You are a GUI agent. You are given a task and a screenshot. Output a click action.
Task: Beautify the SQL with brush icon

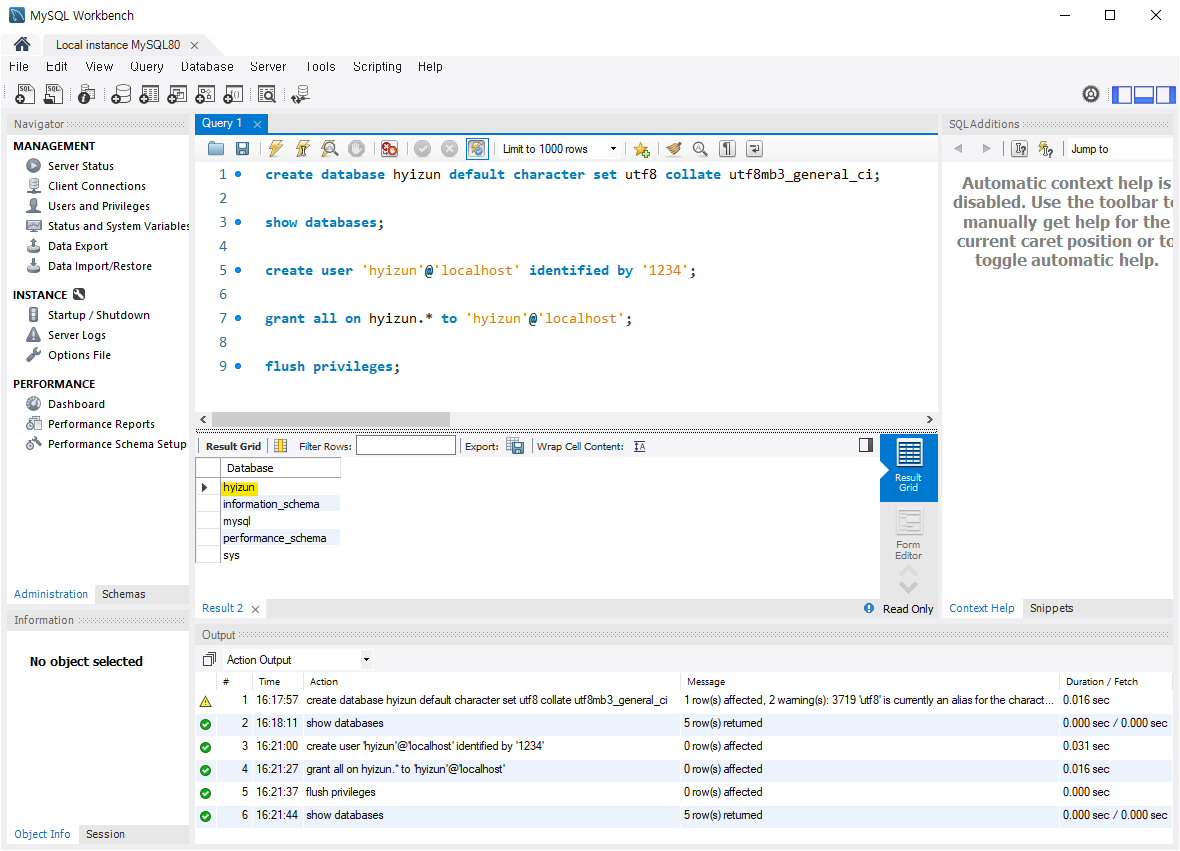click(x=674, y=149)
